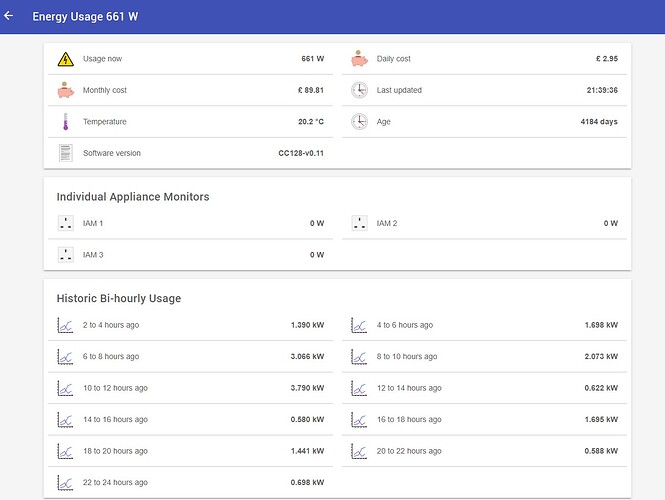Open '8 to 10 hours ago' label
This screenshot has height=500, width=665.
tap(407, 357)
